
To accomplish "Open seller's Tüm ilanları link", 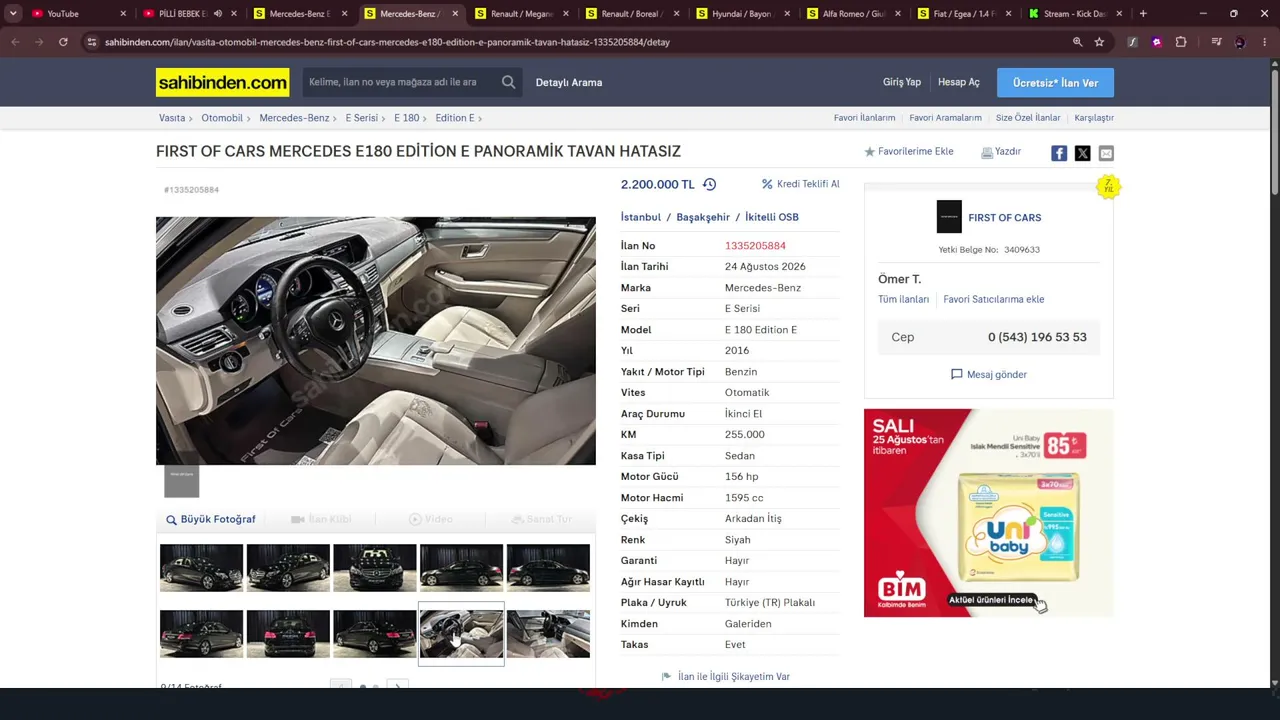I will (904, 299).
